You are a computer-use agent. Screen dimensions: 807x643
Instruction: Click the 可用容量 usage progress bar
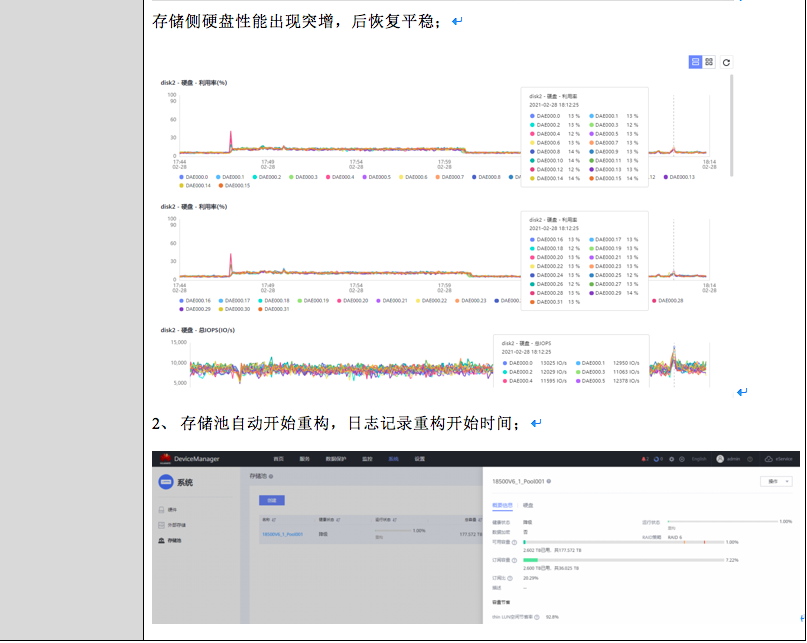[623, 542]
